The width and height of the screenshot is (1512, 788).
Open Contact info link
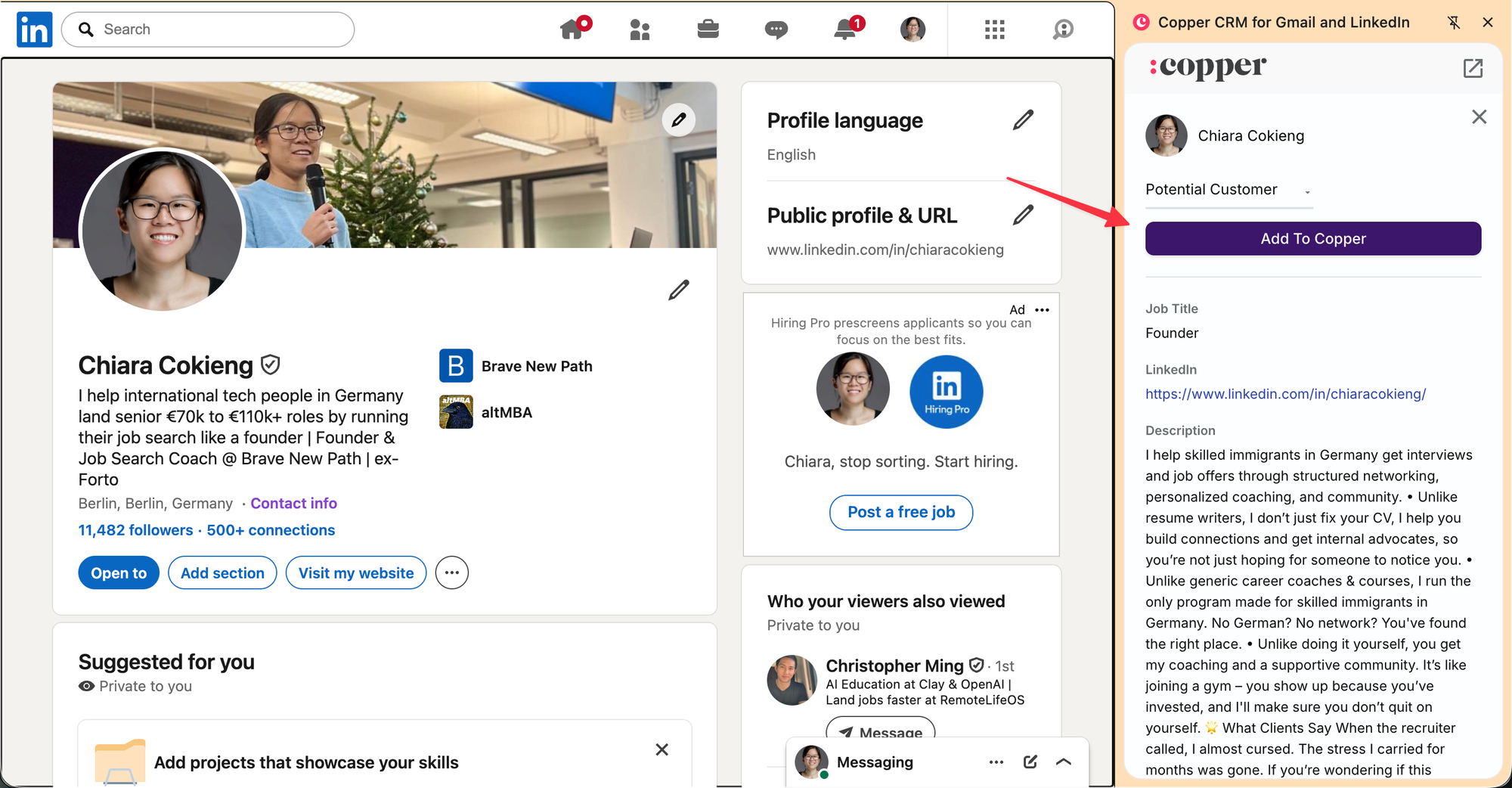click(x=293, y=504)
